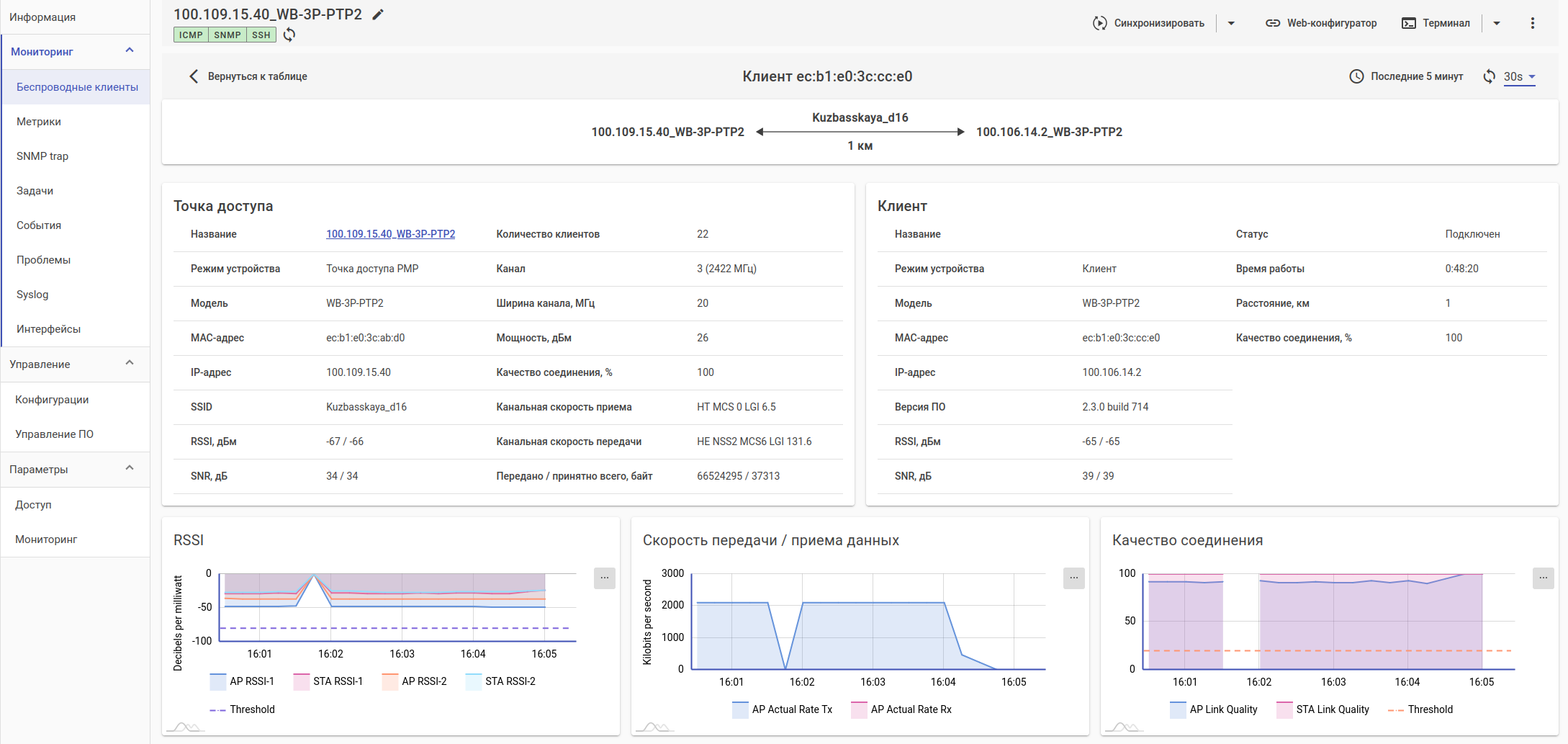Open the Web-конфигуратор button
The image size is (1568, 744).
point(1321,23)
